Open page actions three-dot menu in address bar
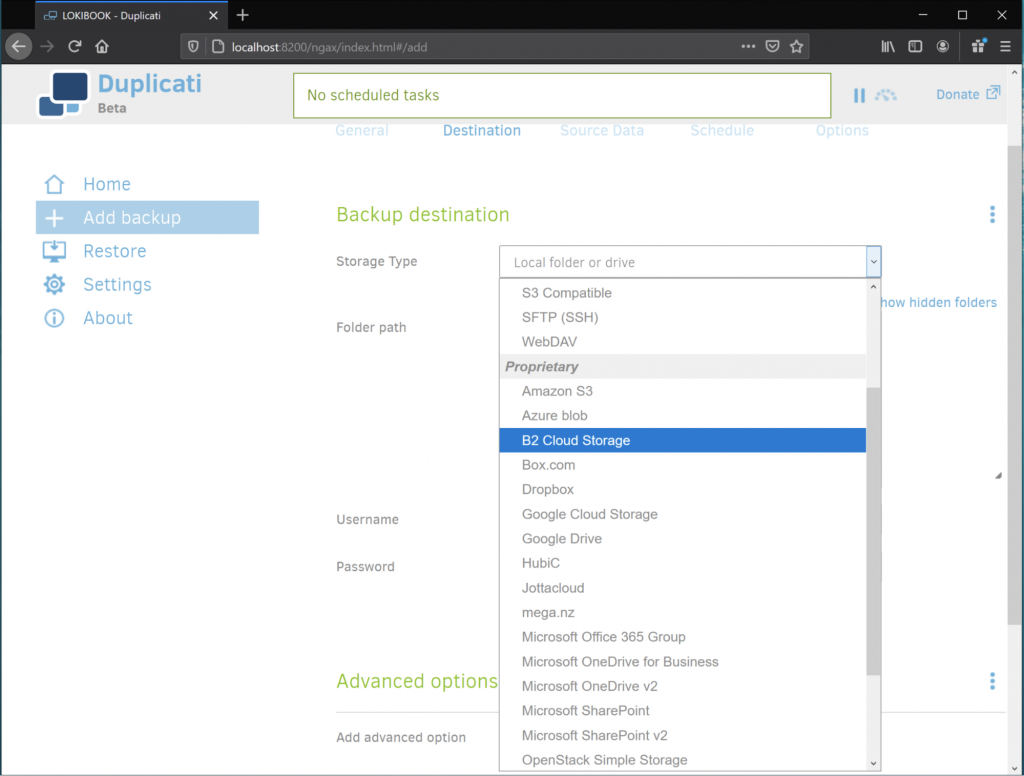Image resolution: width=1024 pixels, height=776 pixels. tap(748, 46)
